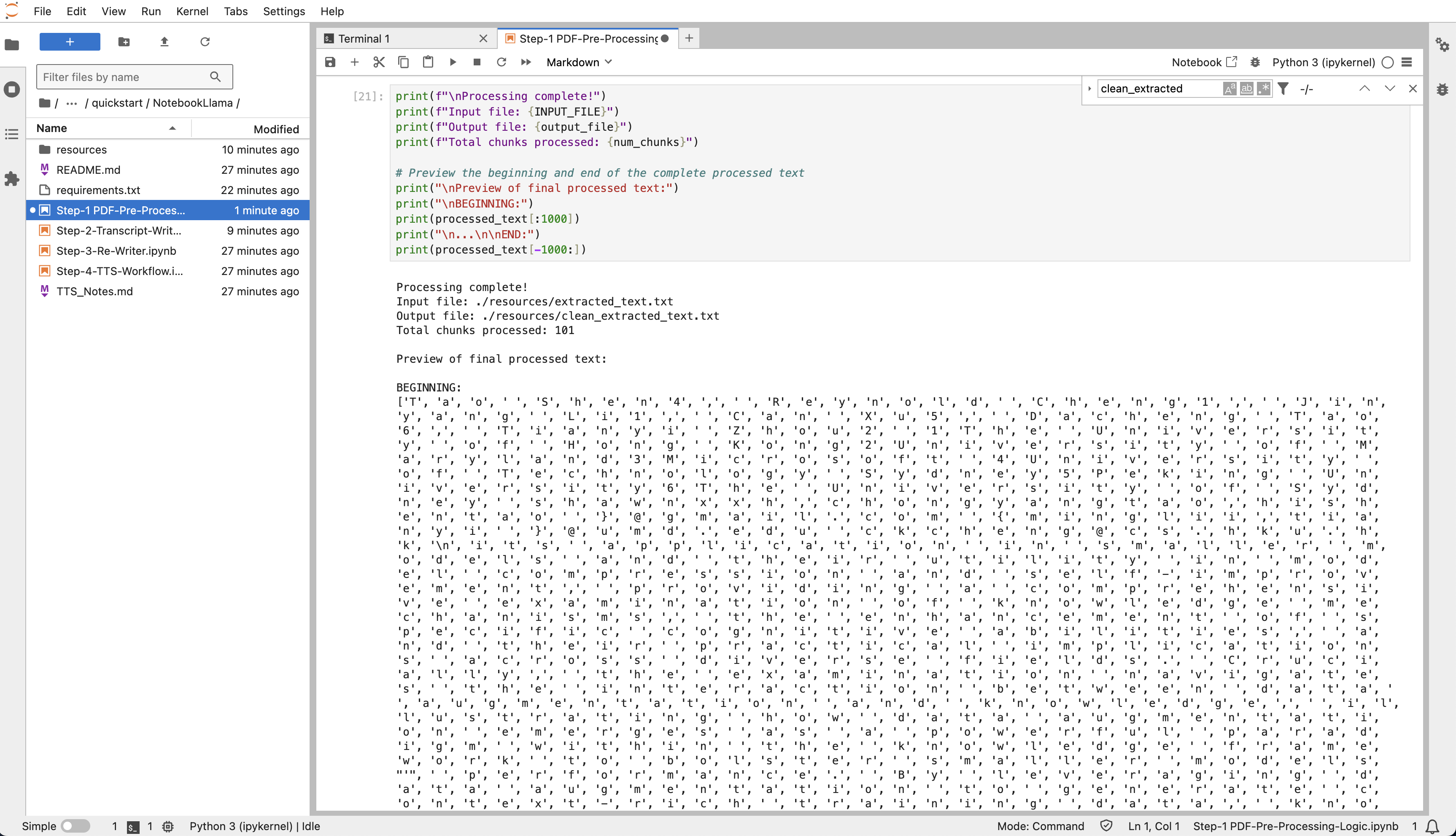The height and width of the screenshot is (836, 1456).
Task: Interrupt the kernel with the stop icon
Action: (477, 62)
